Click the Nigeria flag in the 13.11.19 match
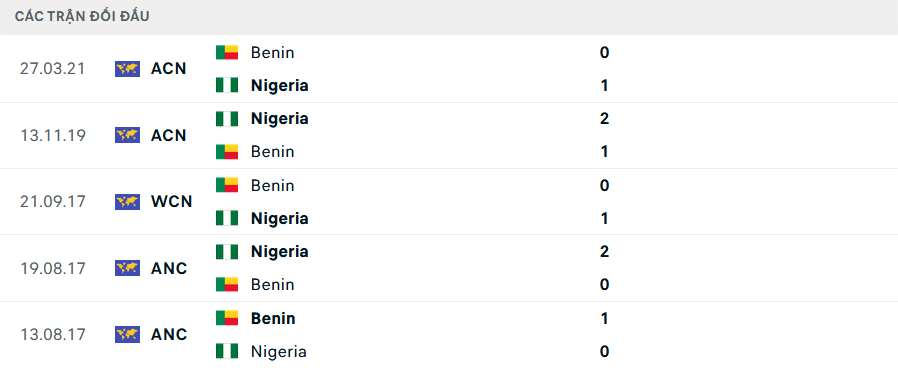The image size is (898, 382). [x=227, y=119]
